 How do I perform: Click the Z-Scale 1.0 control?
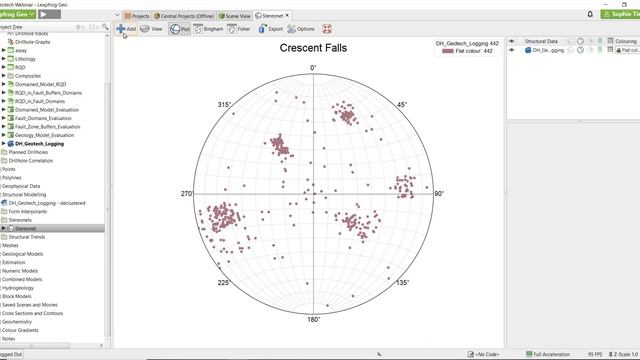[x=624, y=354]
